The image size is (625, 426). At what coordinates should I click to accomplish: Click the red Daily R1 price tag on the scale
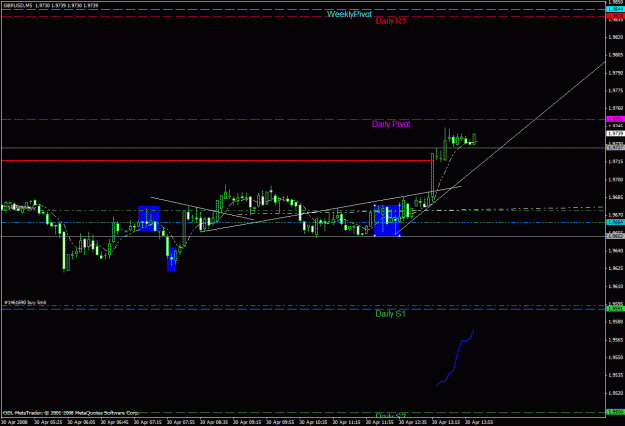(615, 16)
